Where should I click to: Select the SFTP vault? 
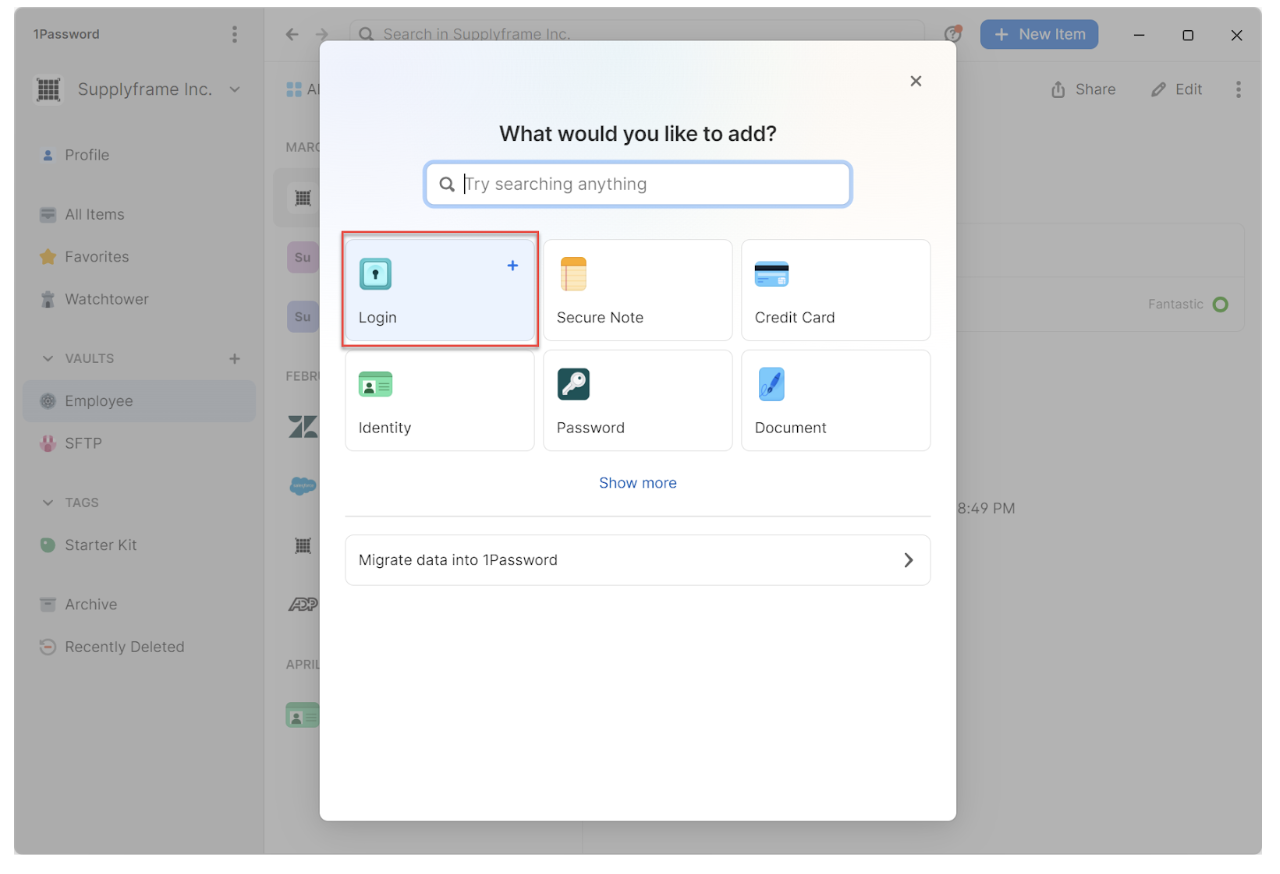(83, 443)
